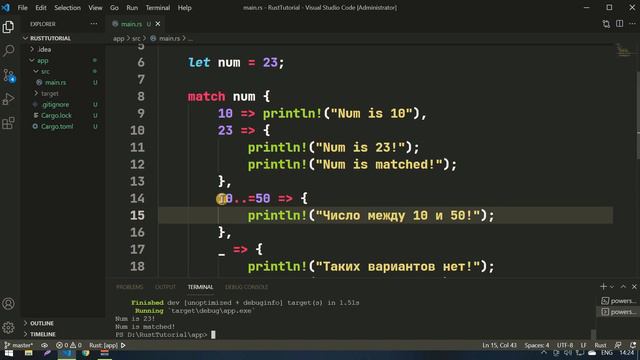Viewport: 640px width, 360px height.
Task: Show hidden system tray icons chevron
Action: click(544, 353)
